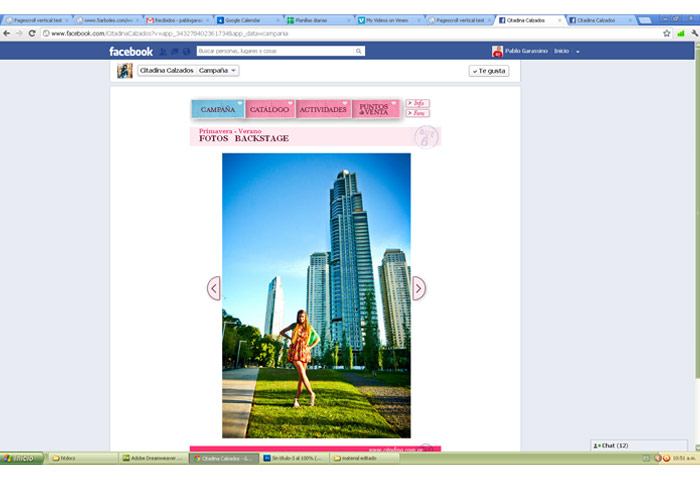Click Pablo Garassino profile picture

pyautogui.click(x=497, y=51)
